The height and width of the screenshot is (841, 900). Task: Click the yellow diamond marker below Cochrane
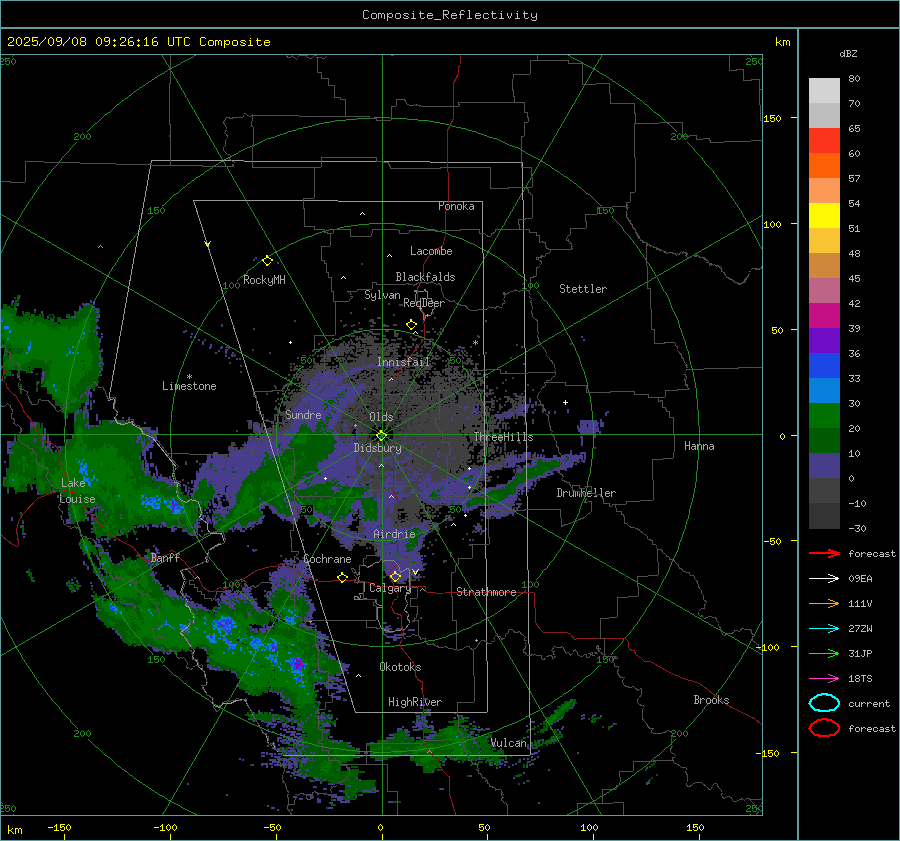pyautogui.click(x=343, y=577)
